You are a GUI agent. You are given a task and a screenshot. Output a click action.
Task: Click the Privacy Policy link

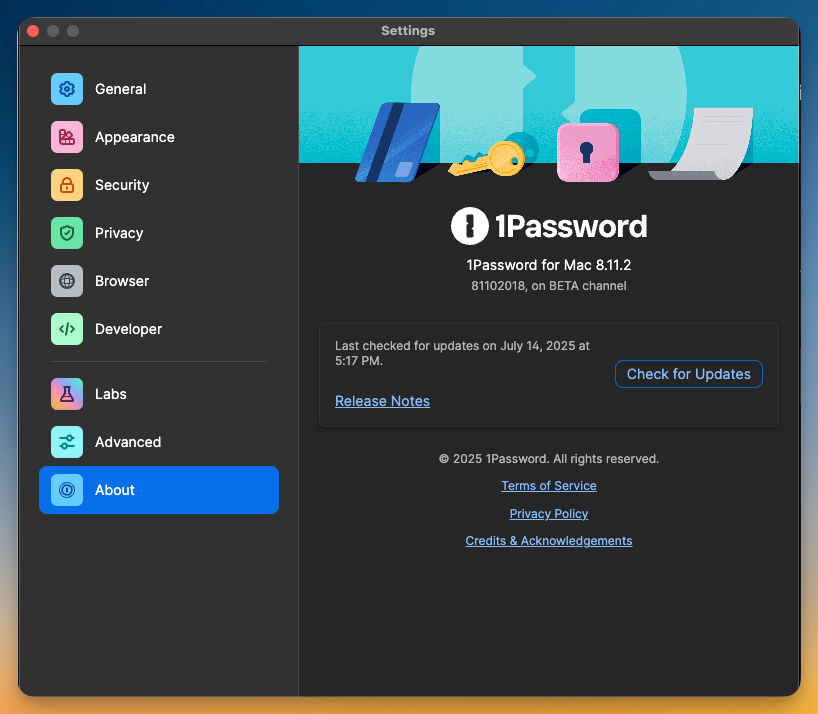pos(548,514)
